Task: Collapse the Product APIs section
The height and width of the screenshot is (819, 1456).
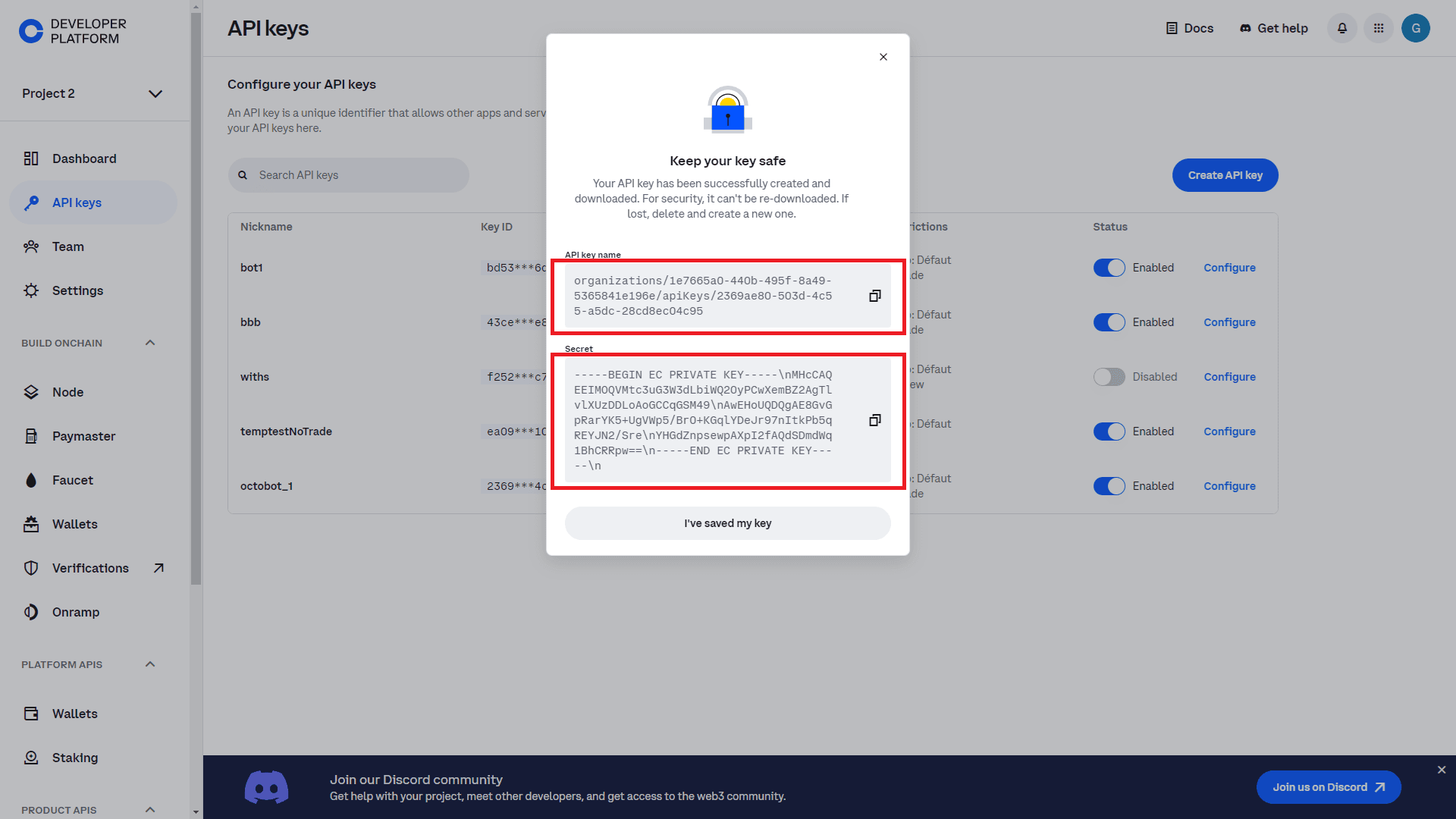Action: (150, 810)
